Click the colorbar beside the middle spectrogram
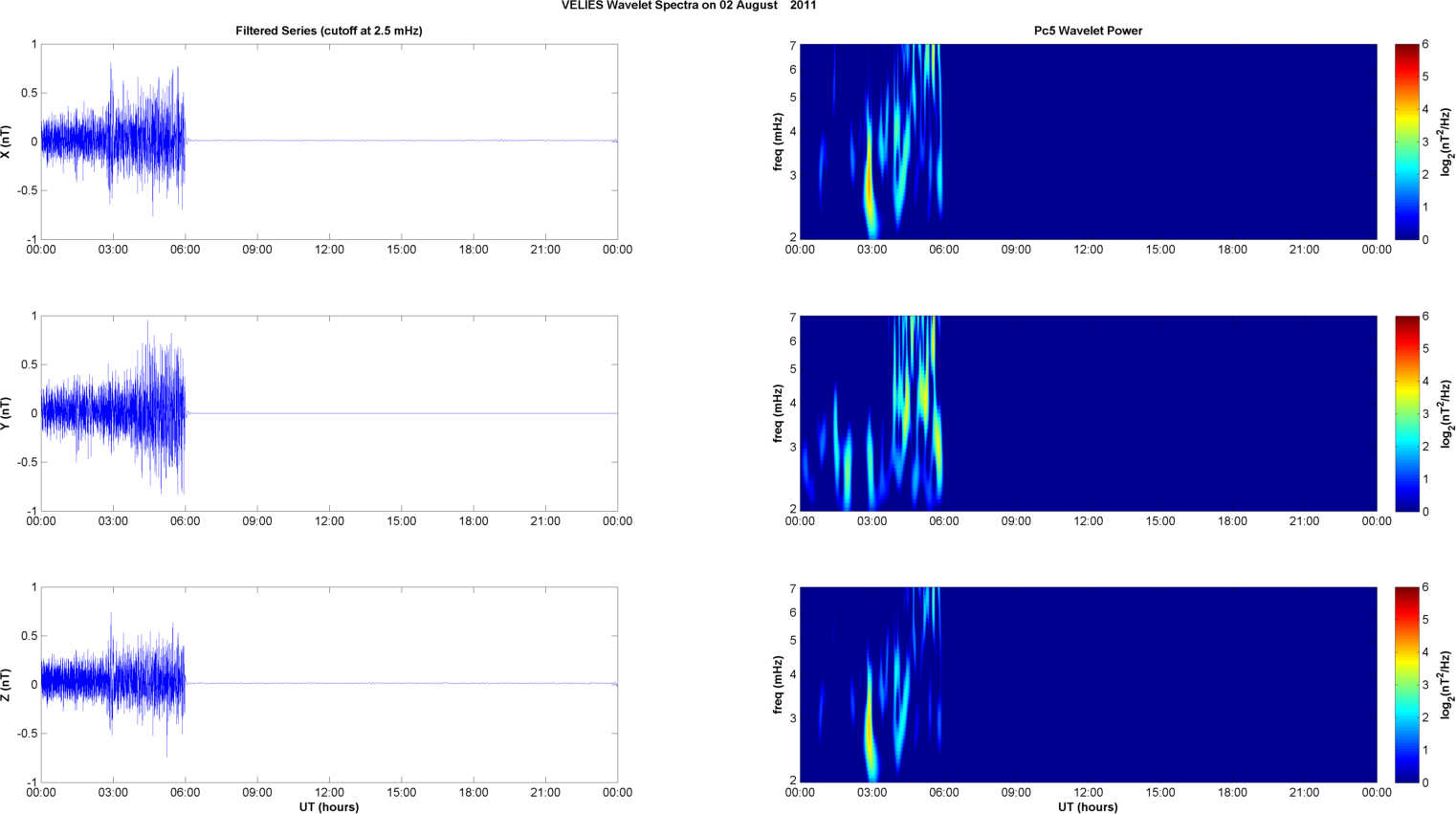 [x=1406, y=413]
